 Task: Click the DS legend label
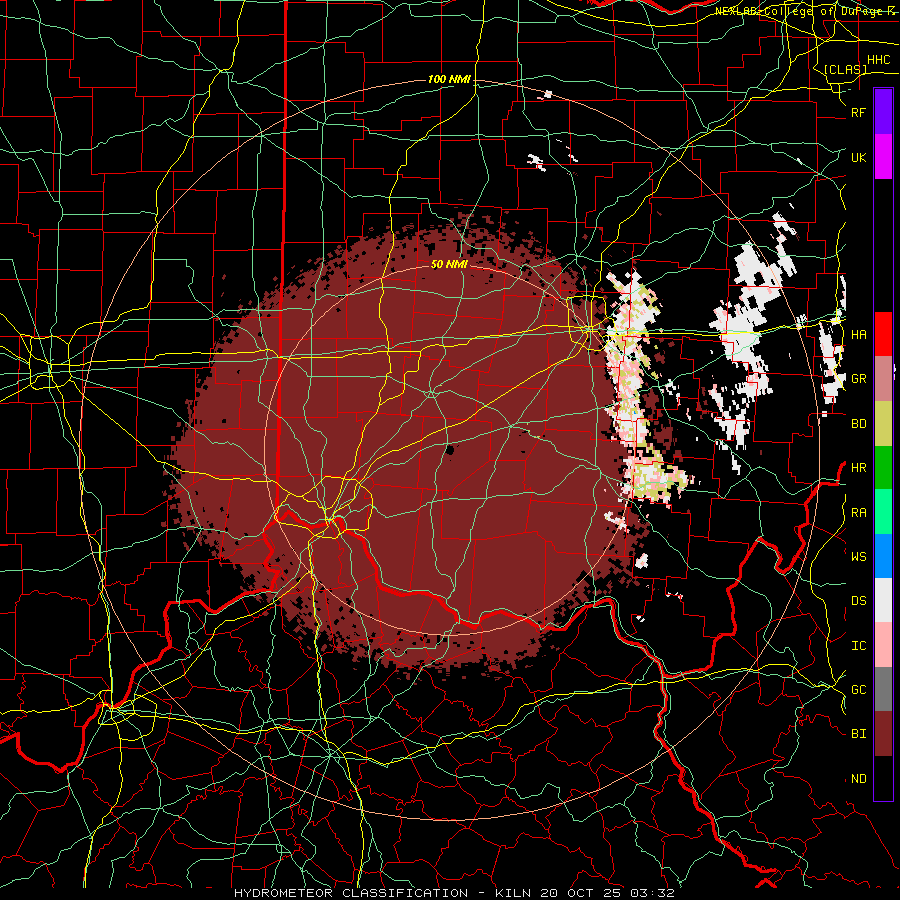[x=858, y=601]
